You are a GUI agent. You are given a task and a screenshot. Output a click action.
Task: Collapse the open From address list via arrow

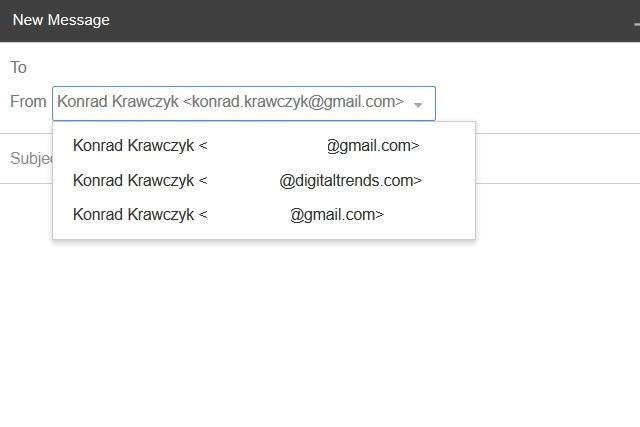(419, 104)
